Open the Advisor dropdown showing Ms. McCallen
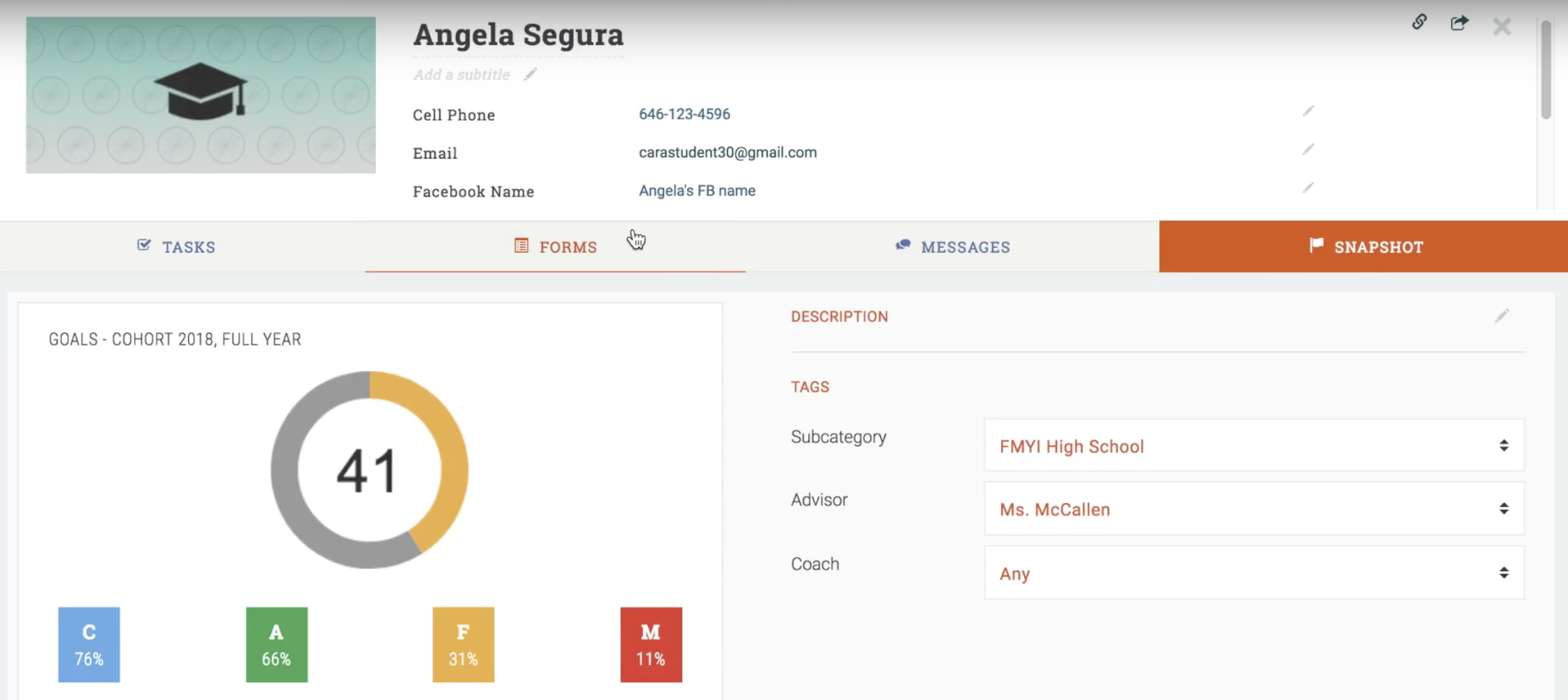The image size is (1568, 700). (1253, 509)
